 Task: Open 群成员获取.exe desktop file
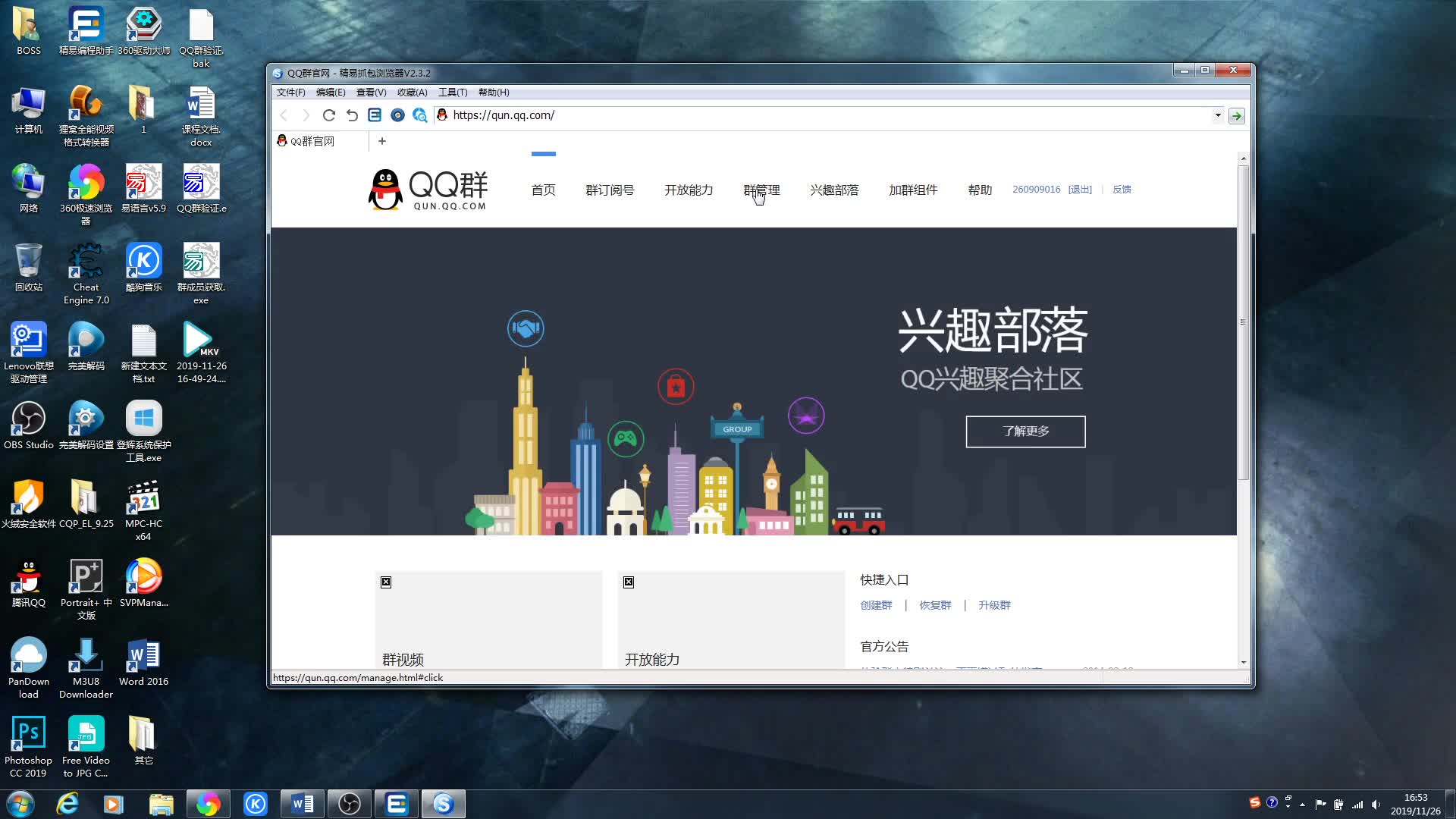[202, 274]
